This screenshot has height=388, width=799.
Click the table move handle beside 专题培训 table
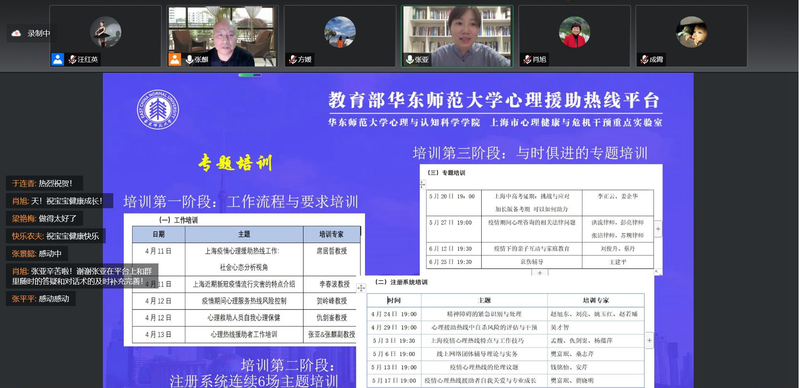[x=422, y=184]
